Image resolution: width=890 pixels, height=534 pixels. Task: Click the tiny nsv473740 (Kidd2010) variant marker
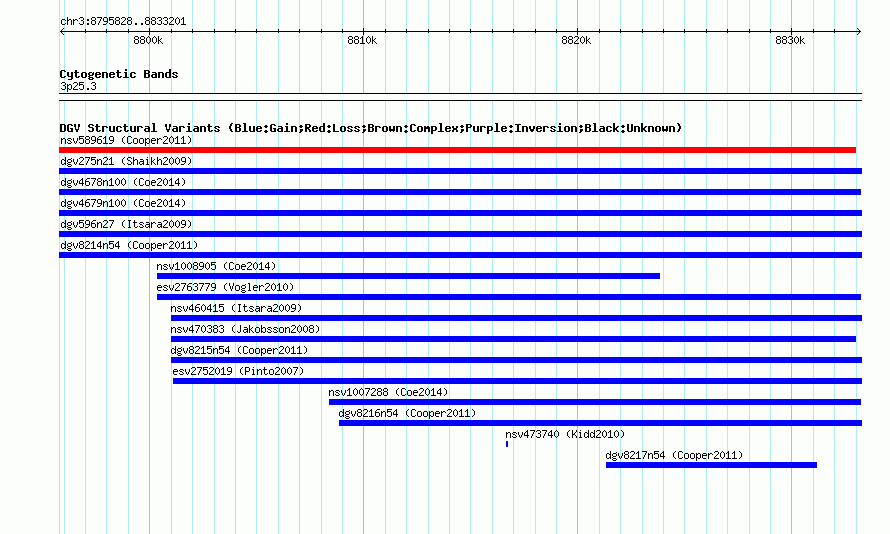pyautogui.click(x=507, y=444)
